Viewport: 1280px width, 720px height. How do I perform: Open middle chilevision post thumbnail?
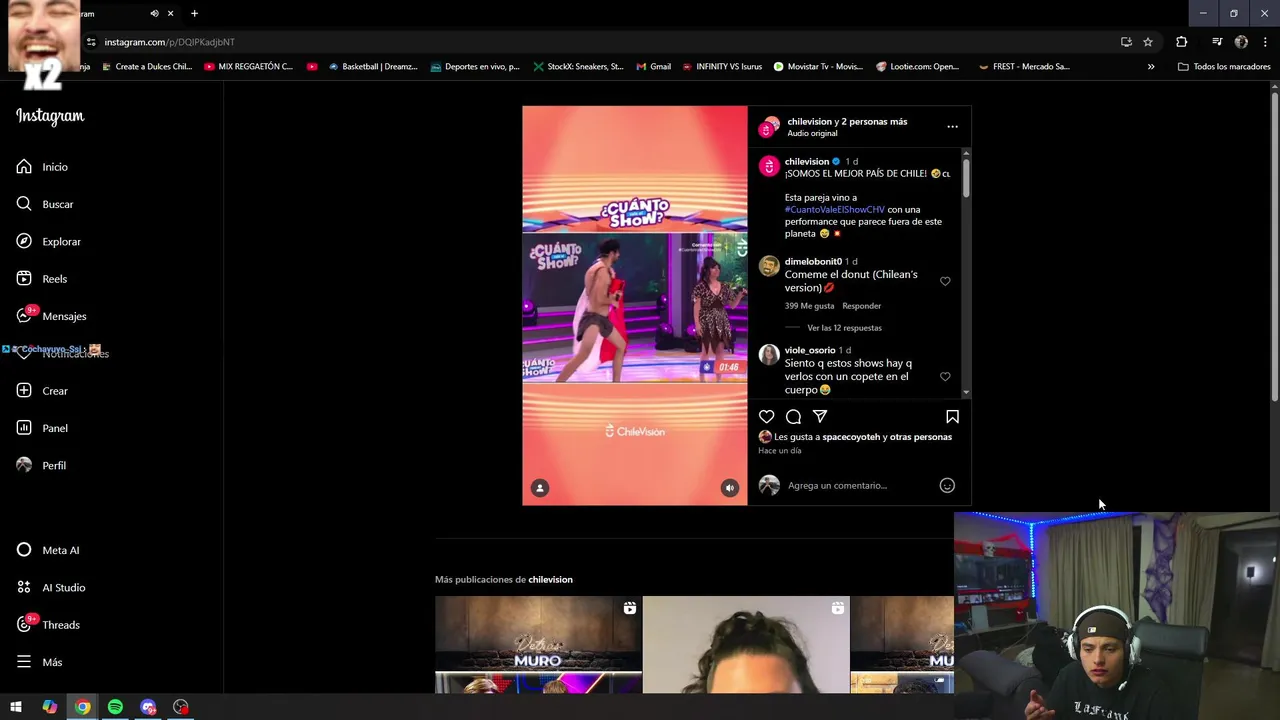746,645
